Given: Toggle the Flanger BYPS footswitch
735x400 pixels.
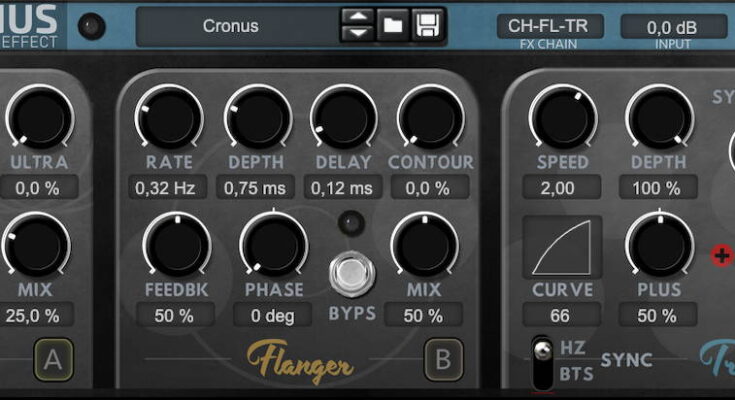Looking at the screenshot, I should pos(351,273).
